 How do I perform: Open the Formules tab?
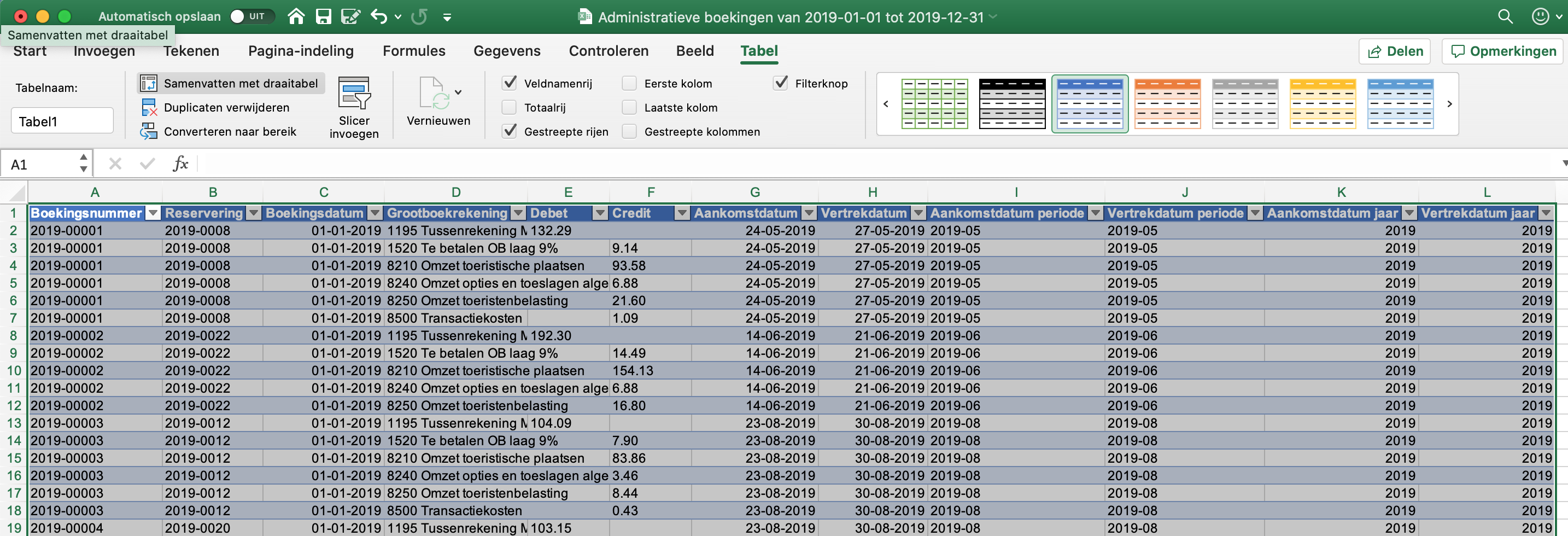[x=414, y=51]
